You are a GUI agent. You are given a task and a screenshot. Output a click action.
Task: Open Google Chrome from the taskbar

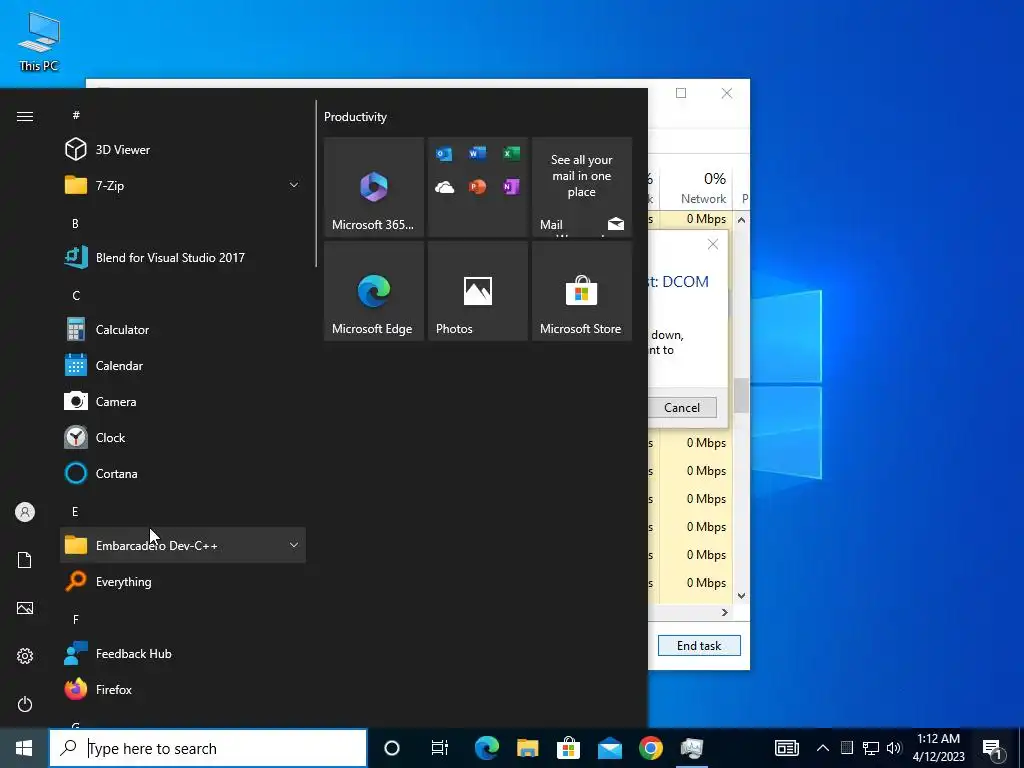(651, 748)
